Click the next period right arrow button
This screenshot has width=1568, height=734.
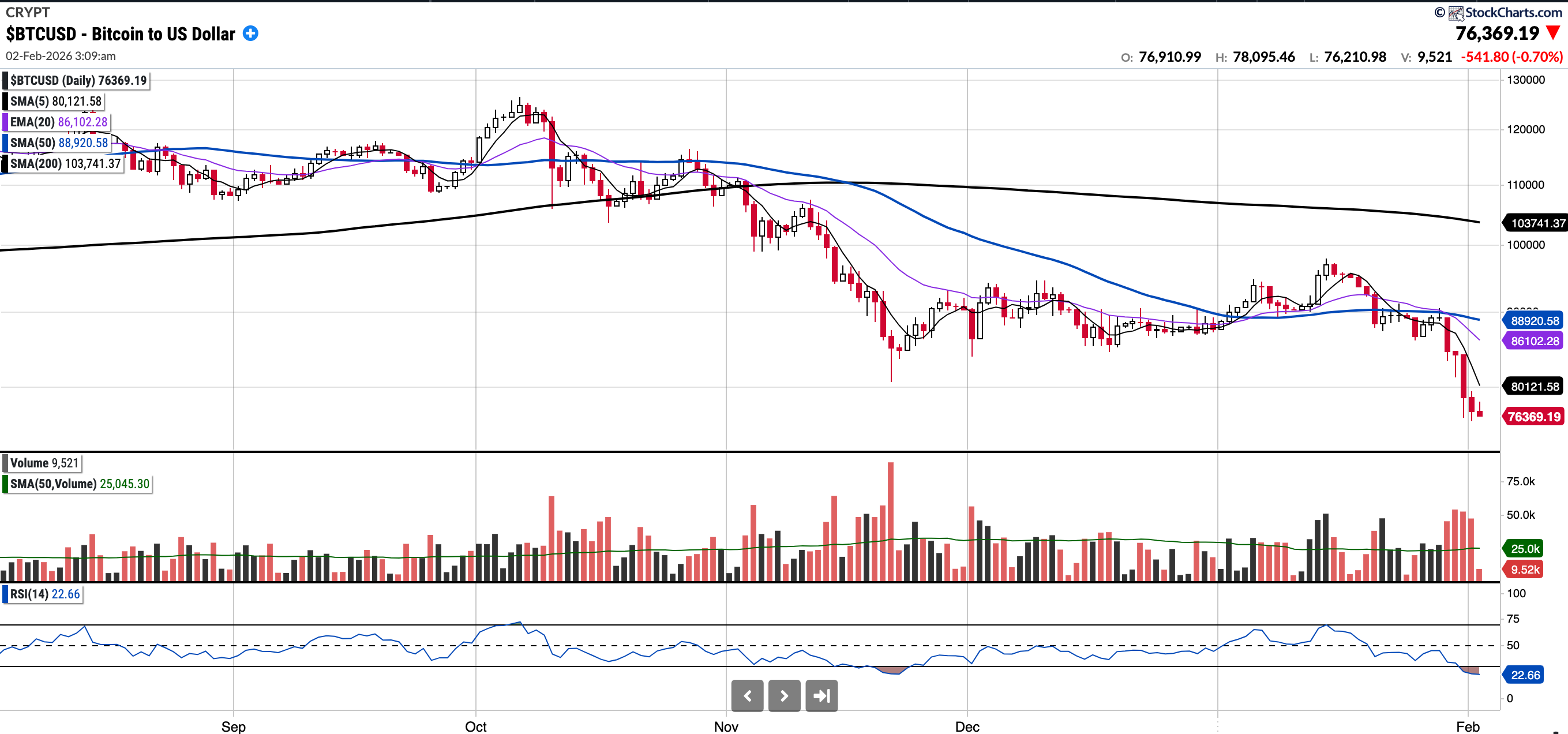coord(784,696)
